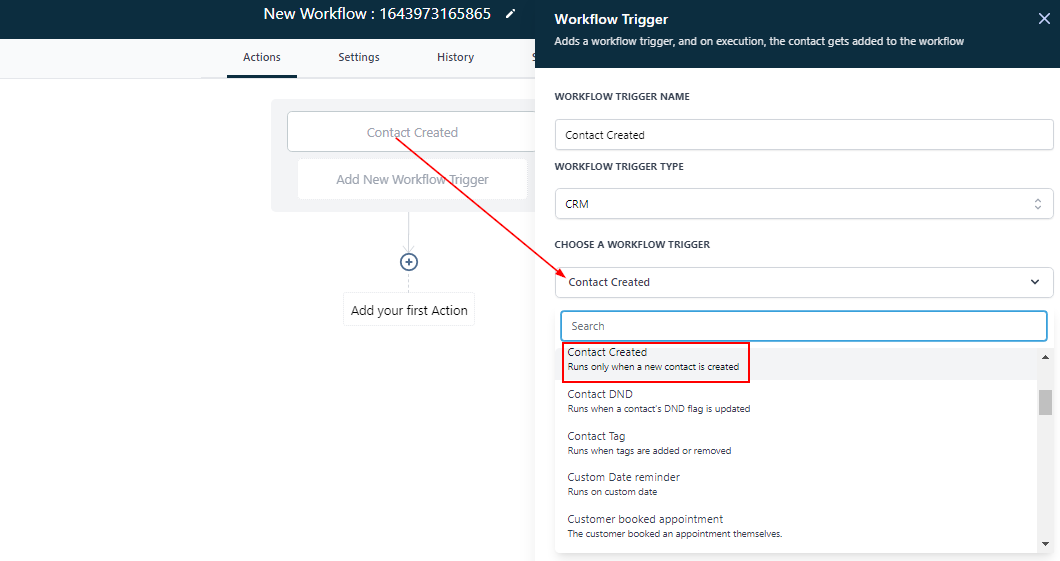
Task: Expand the Workflow Trigger Type dropdown
Action: point(803,204)
